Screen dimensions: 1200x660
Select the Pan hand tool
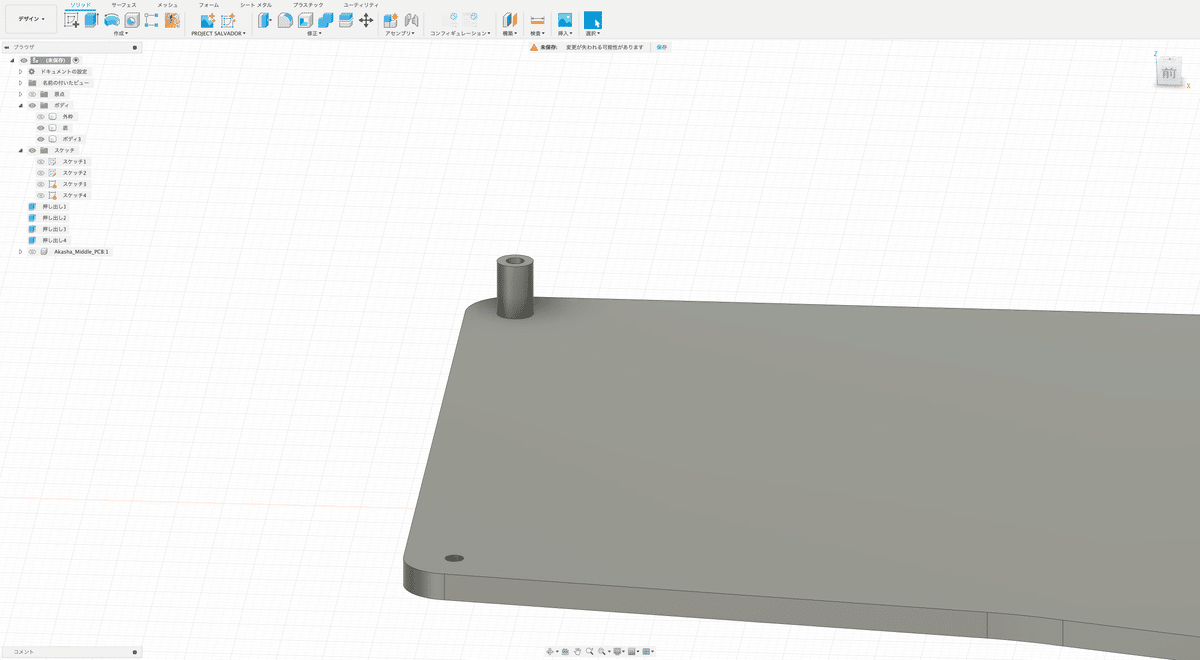(x=577, y=651)
